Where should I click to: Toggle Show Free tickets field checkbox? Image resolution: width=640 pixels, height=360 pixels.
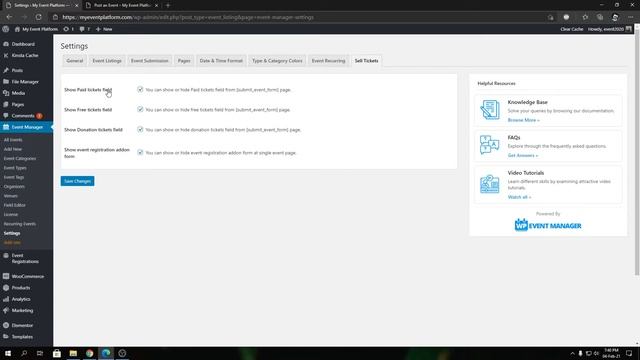tap(140, 109)
